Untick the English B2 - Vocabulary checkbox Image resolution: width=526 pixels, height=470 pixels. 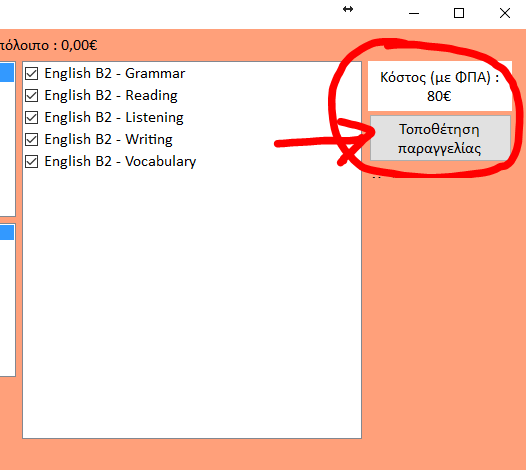click(32, 161)
